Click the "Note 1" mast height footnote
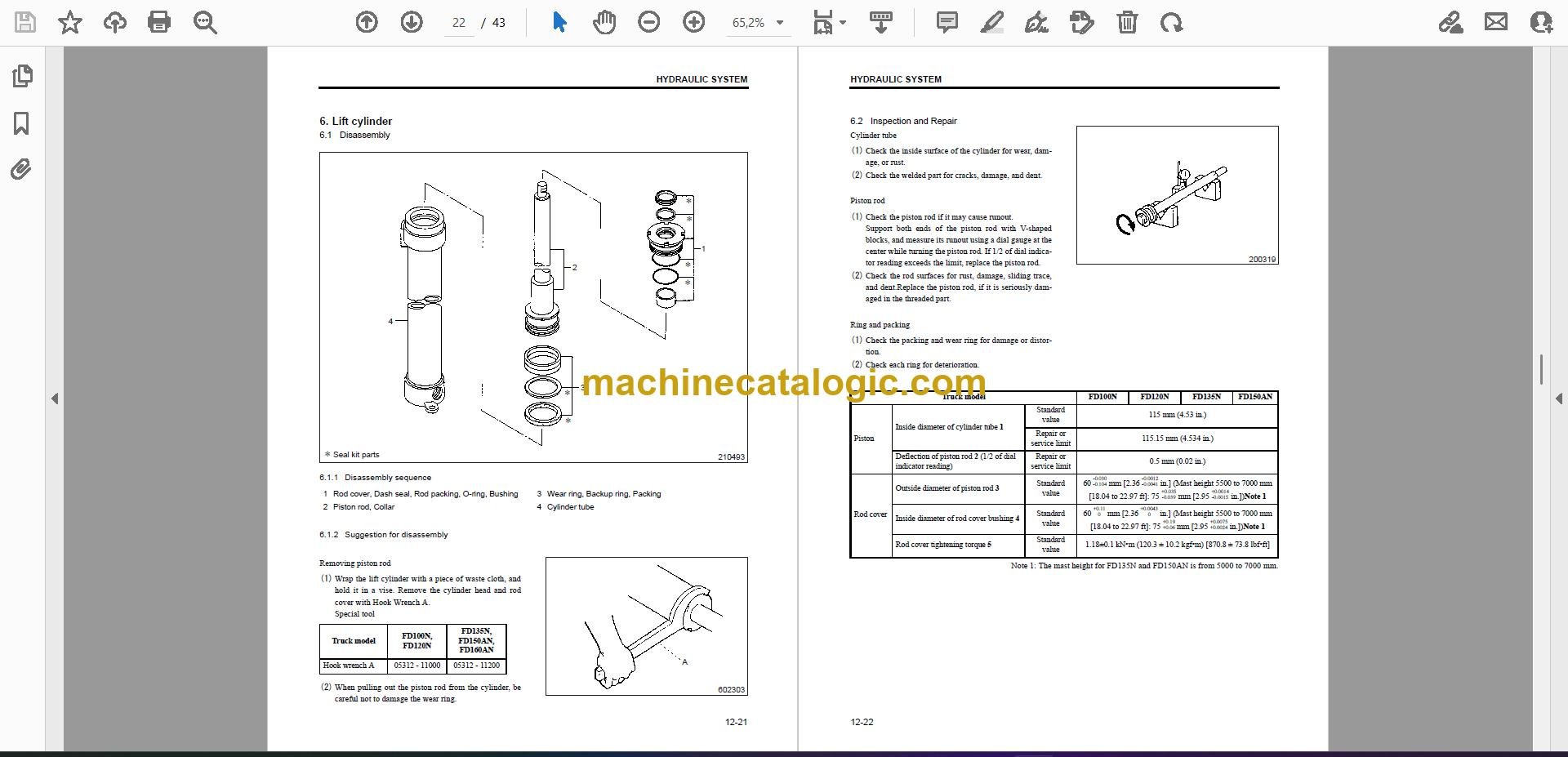Image resolution: width=1568 pixels, height=757 pixels. click(1144, 566)
